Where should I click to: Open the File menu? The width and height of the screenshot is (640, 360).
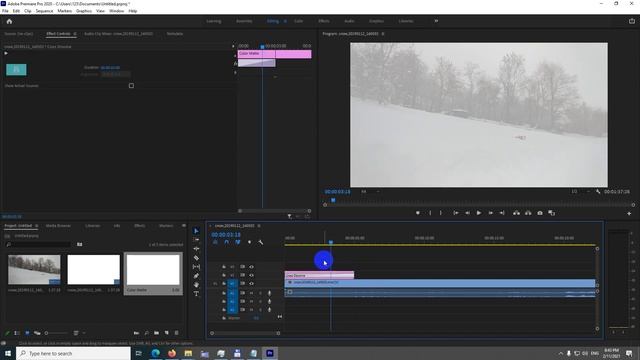(5, 11)
